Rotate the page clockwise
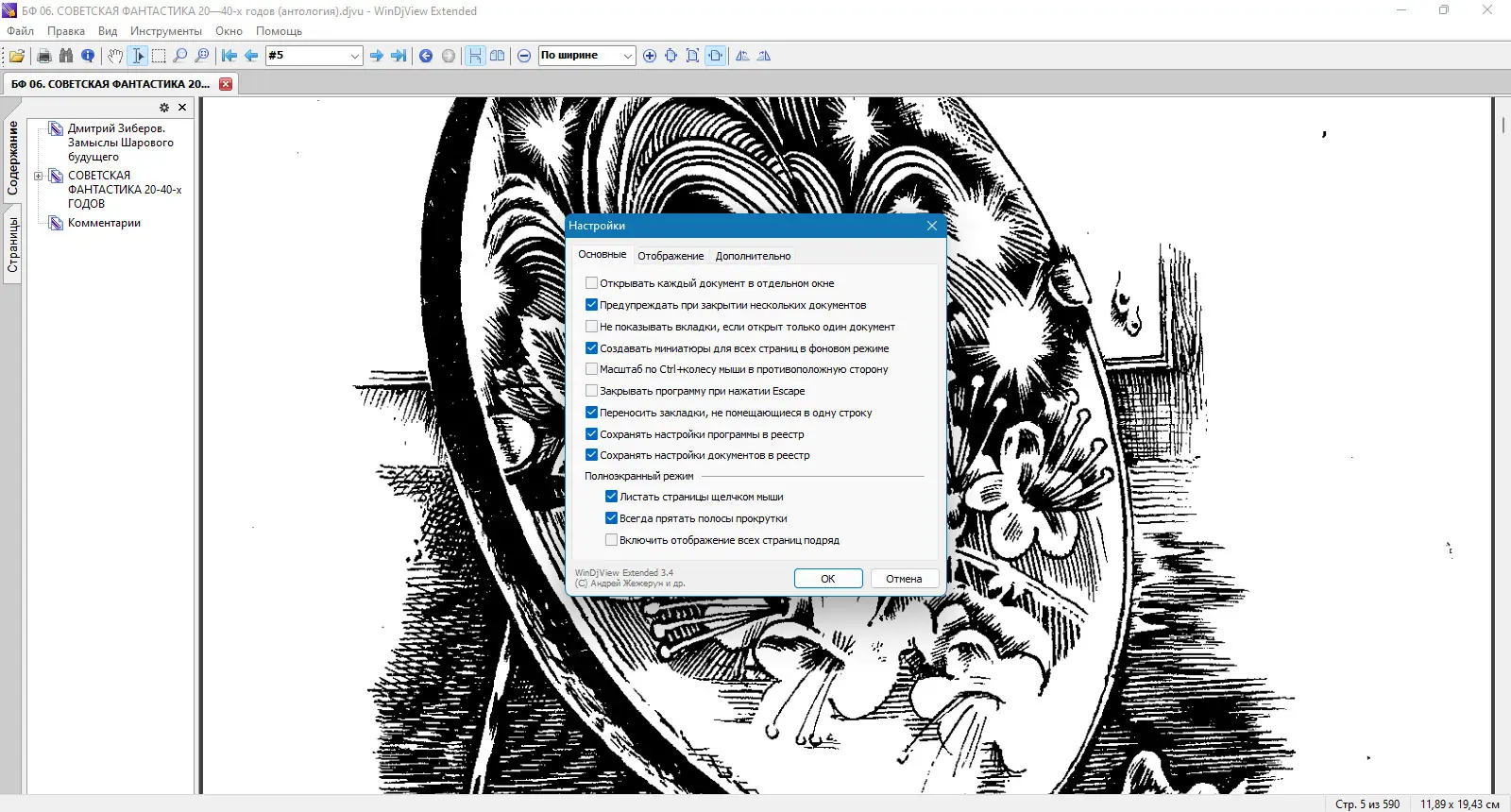This screenshot has width=1511, height=812. [764, 56]
